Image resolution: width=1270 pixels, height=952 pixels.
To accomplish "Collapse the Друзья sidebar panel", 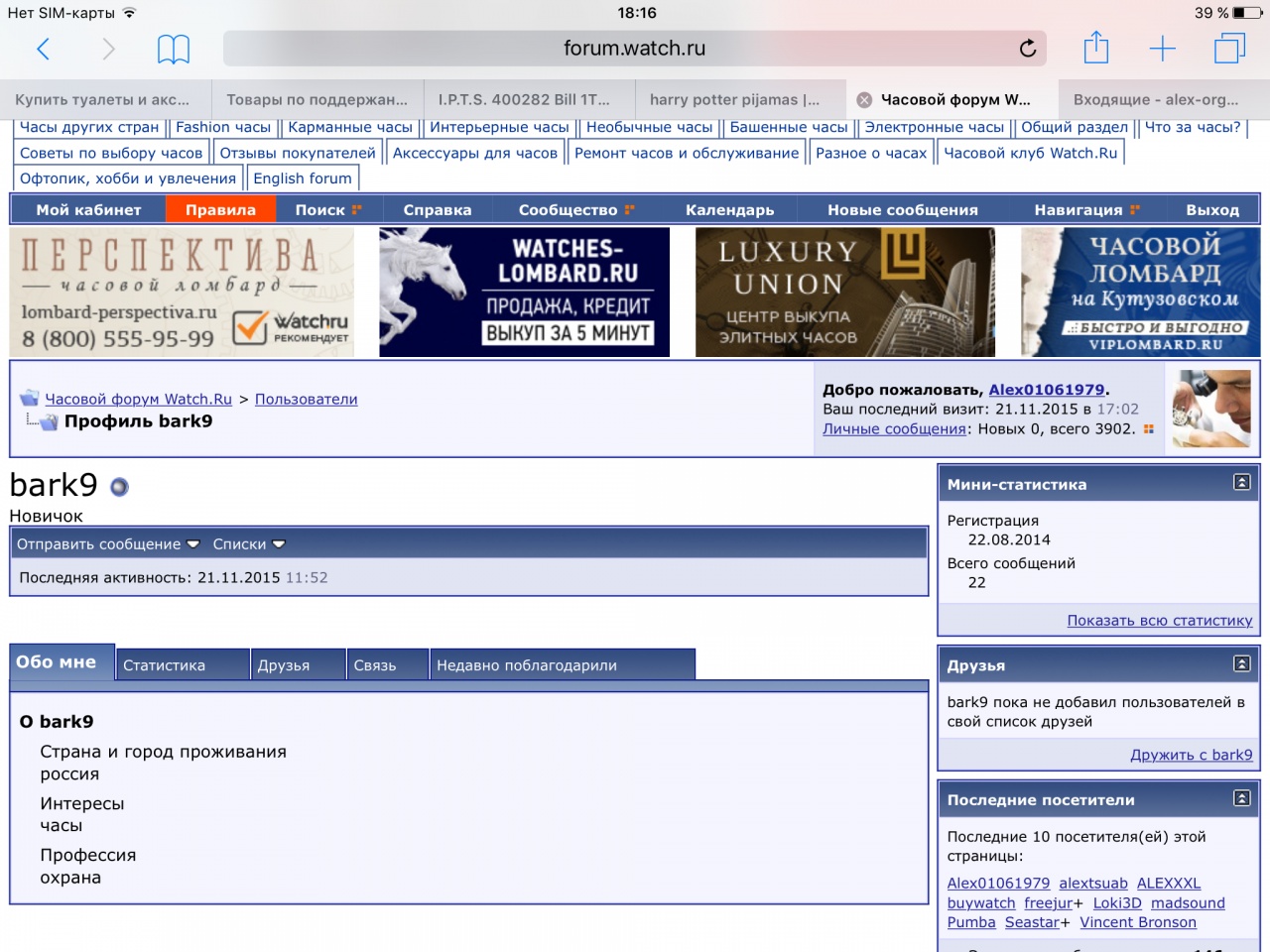I will pyautogui.click(x=1241, y=664).
